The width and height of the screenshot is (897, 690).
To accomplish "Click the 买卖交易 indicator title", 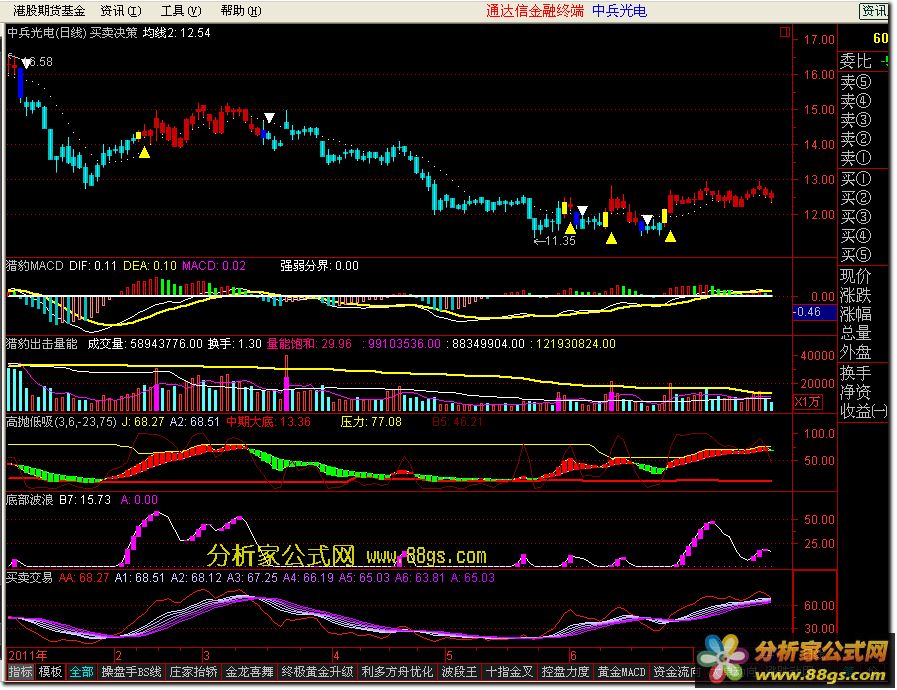I will 29,577.
